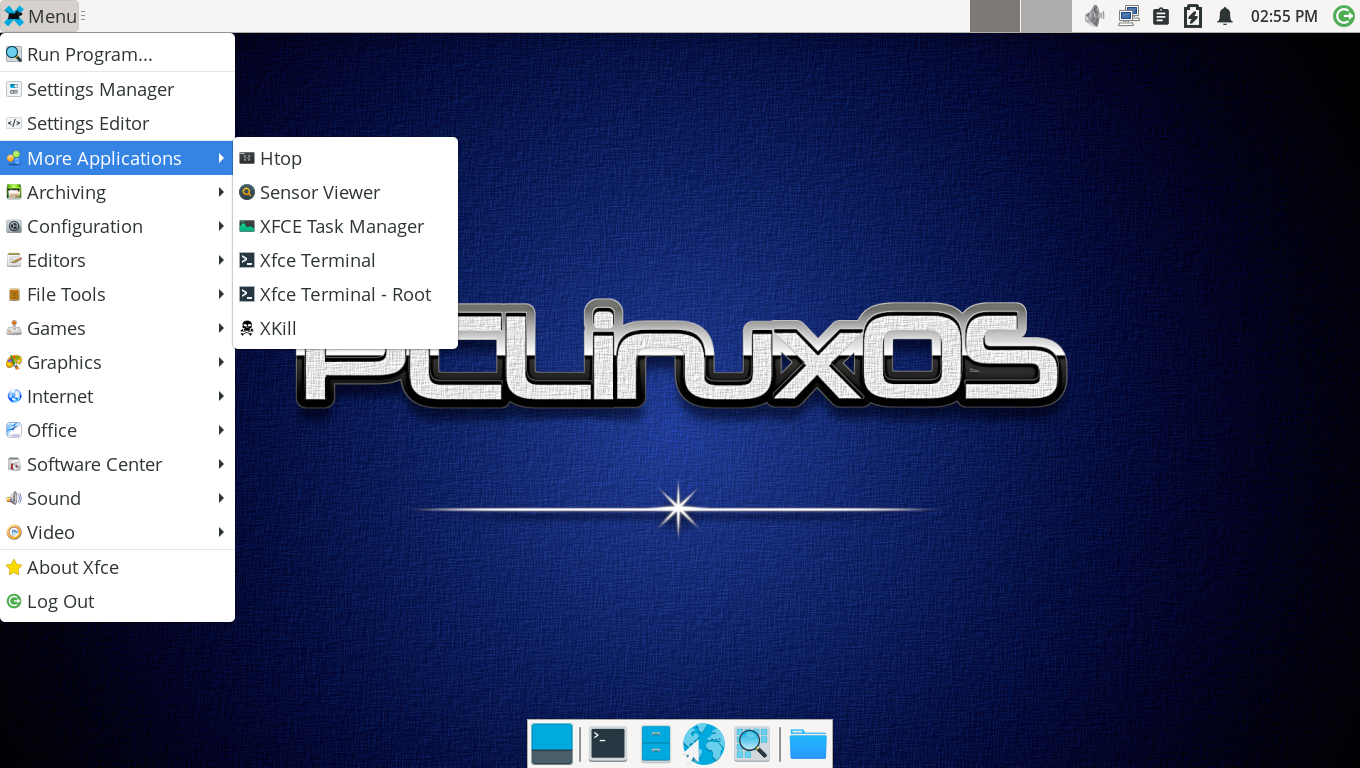The width and height of the screenshot is (1360, 768).
Task: Open the Sound category
Action: tap(117, 498)
